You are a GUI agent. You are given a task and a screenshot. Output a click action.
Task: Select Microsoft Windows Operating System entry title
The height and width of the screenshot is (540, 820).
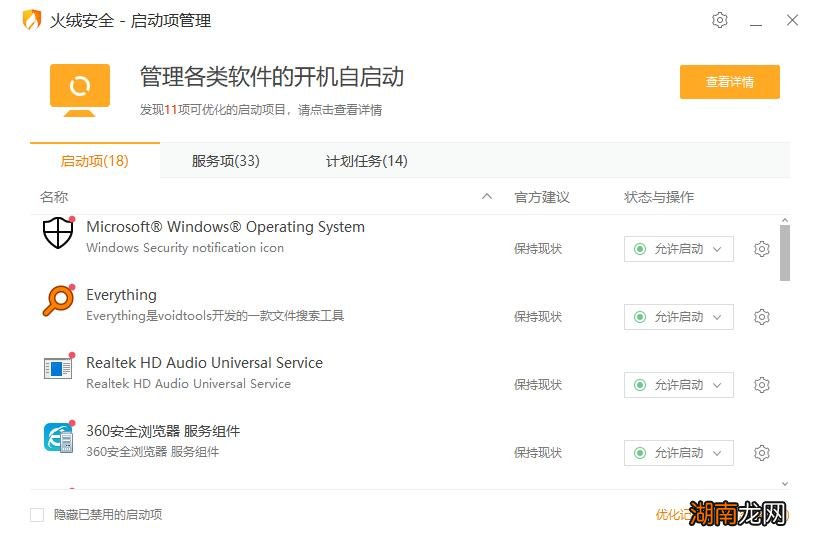tap(225, 227)
